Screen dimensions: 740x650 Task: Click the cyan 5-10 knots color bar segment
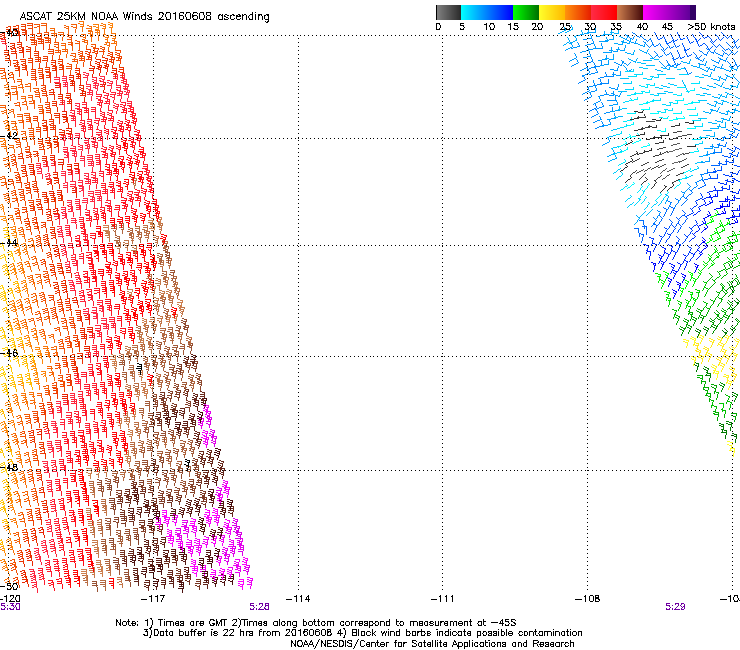point(474,12)
